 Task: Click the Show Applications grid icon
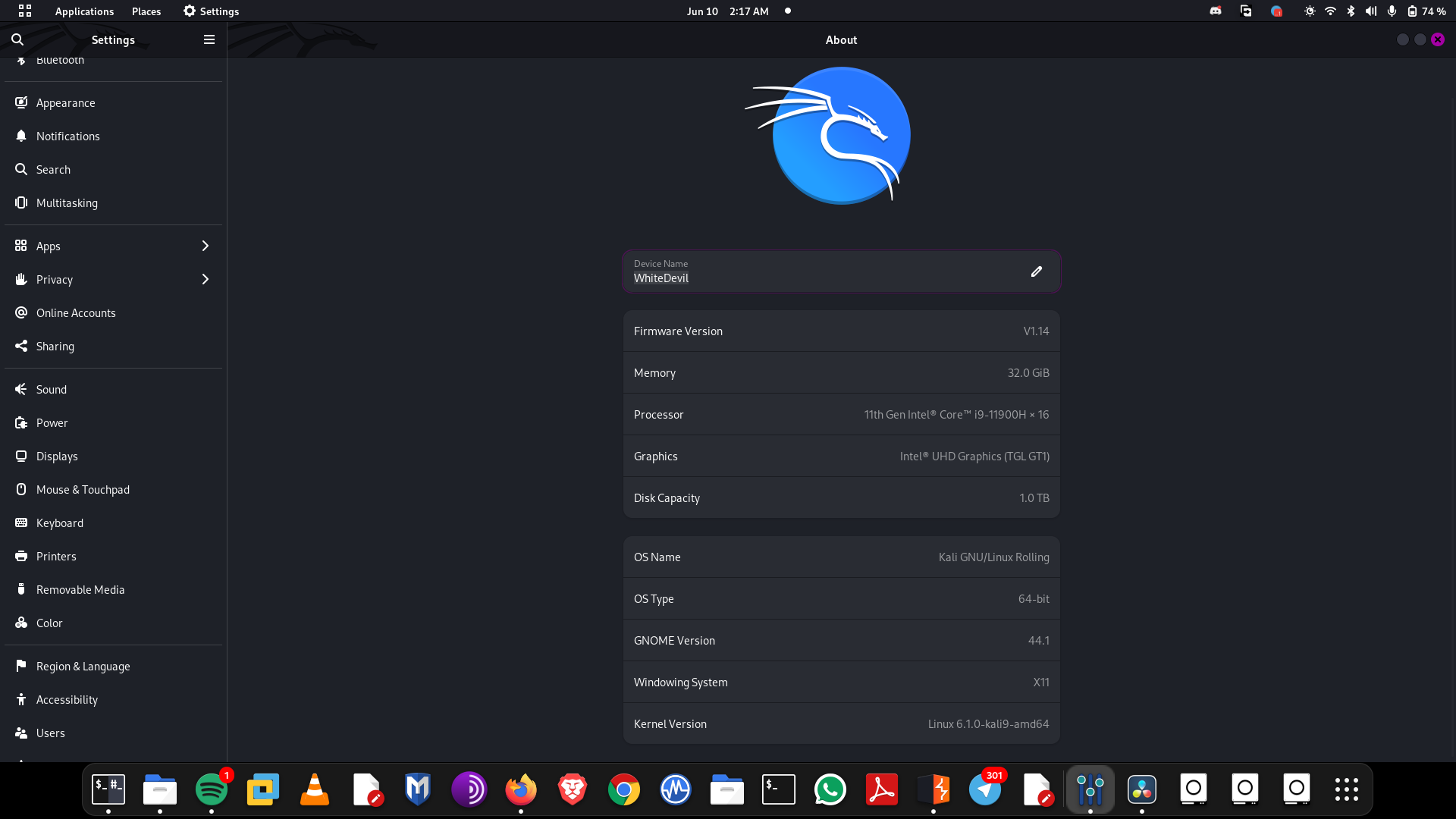tap(1346, 789)
